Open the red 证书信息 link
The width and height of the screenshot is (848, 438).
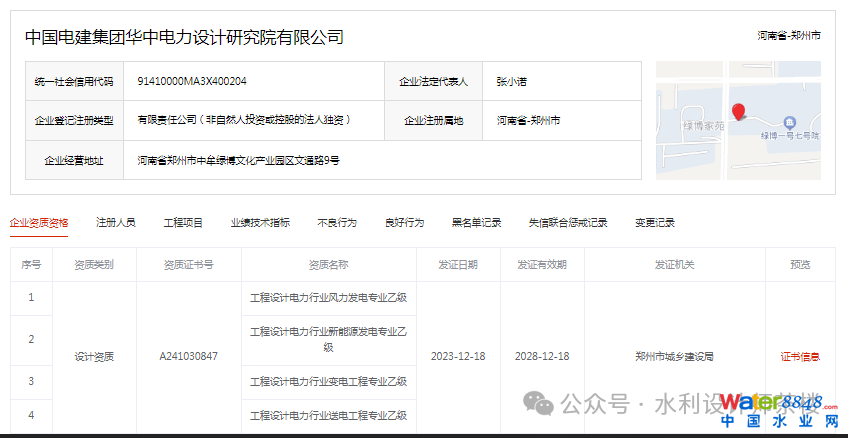pos(800,356)
